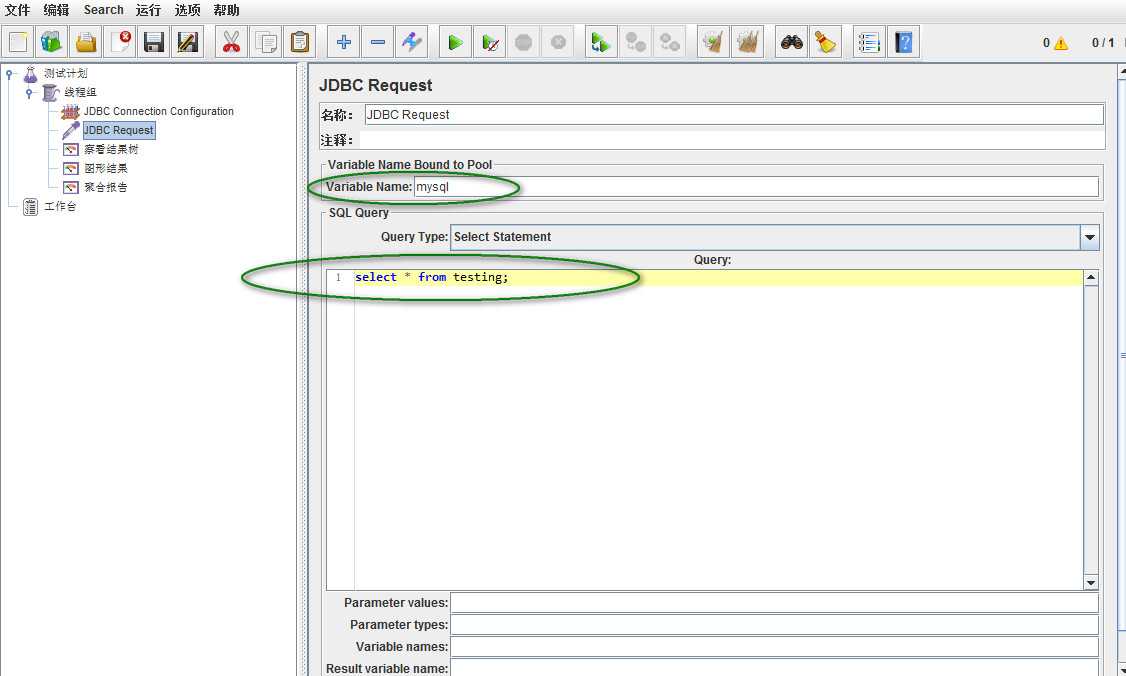Image resolution: width=1126 pixels, height=676 pixels.
Task: Select 聚合报告 listener
Action: pos(106,187)
